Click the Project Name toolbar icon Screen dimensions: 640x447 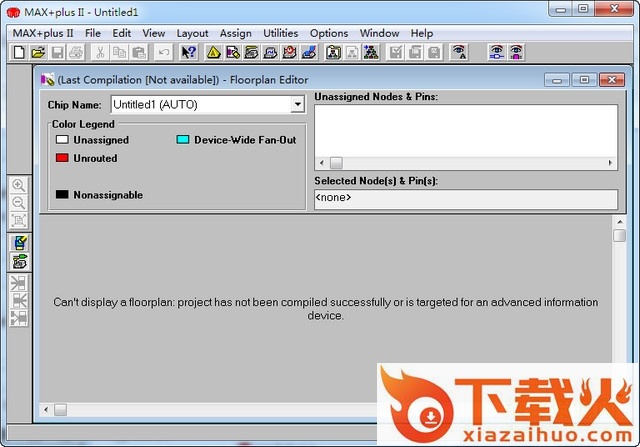click(333, 52)
